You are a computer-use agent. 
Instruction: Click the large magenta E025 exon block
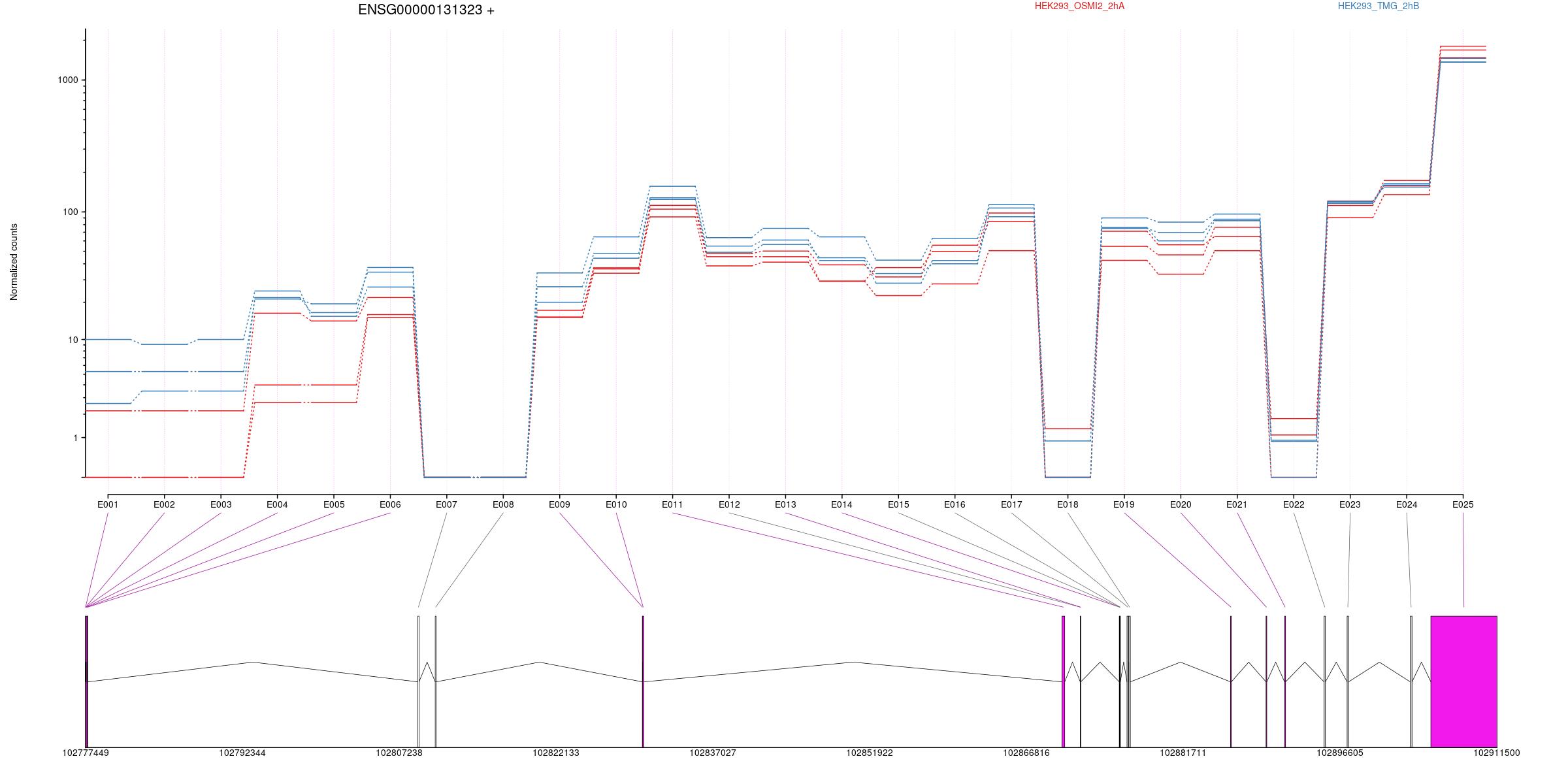1463,681
